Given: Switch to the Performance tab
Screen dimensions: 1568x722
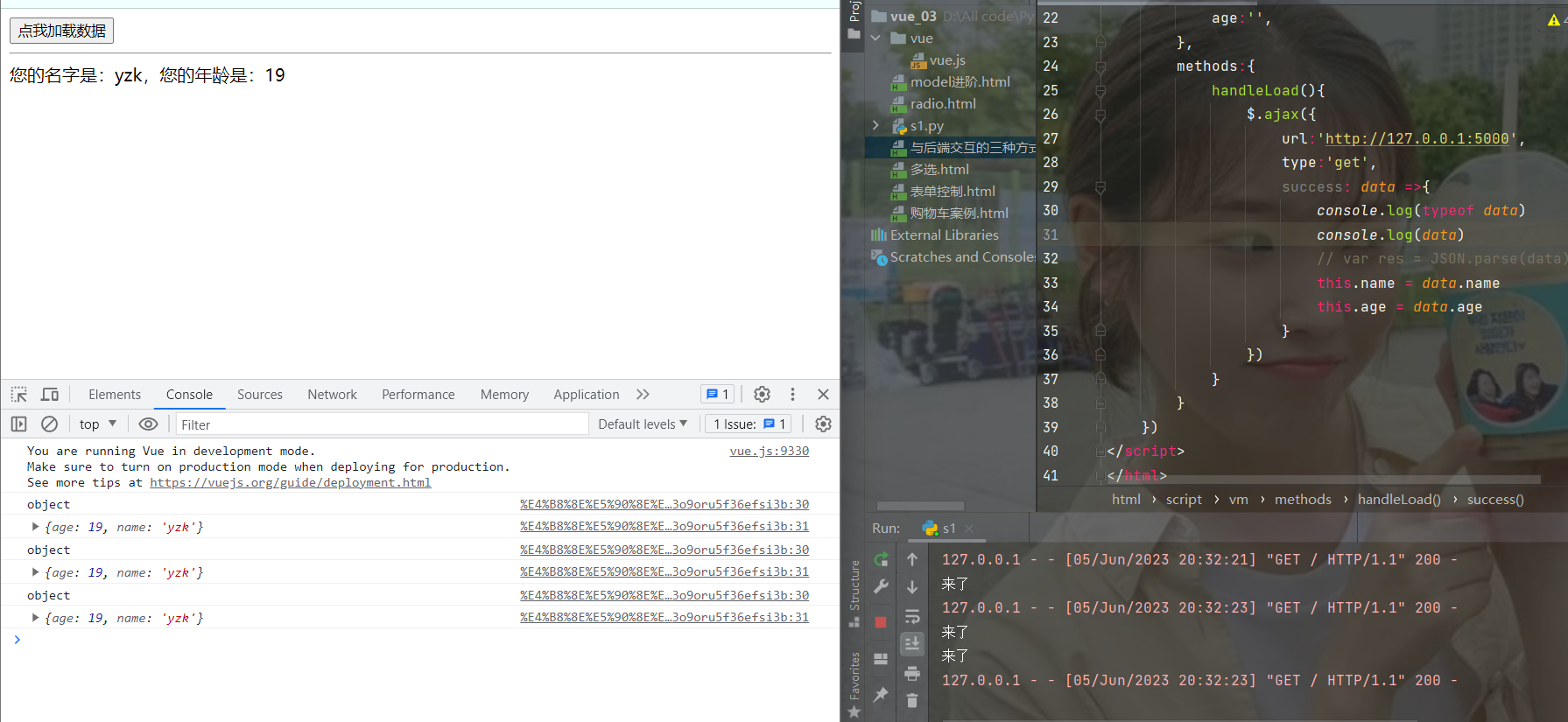Looking at the screenshot, I should coord(418,395).
